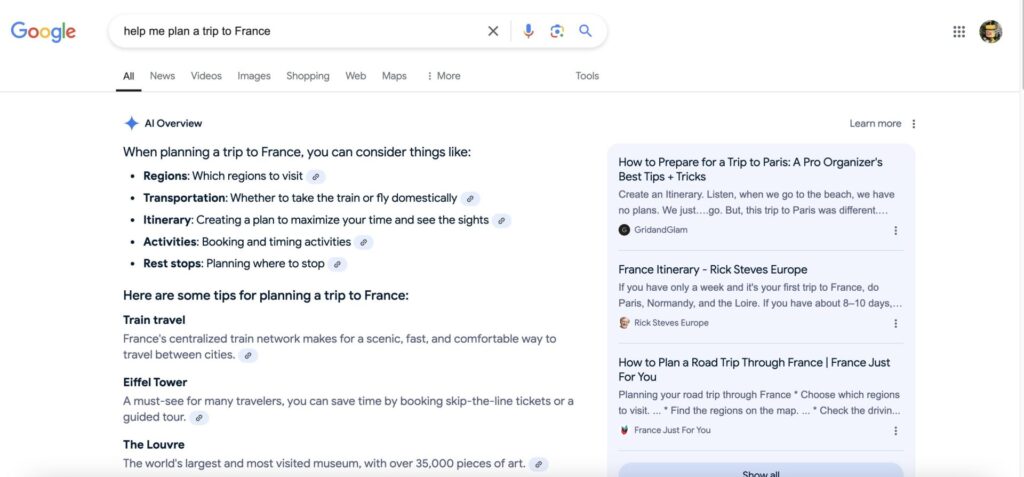Click the magnifying glass search button

point(586,31)
